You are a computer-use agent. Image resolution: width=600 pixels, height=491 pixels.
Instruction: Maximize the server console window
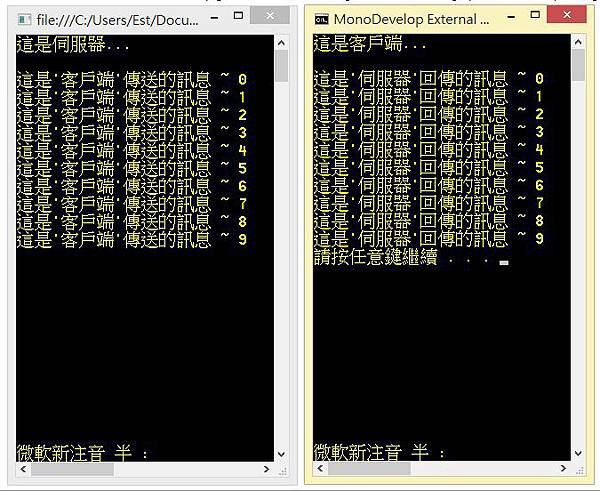click(x=238, y=16)
